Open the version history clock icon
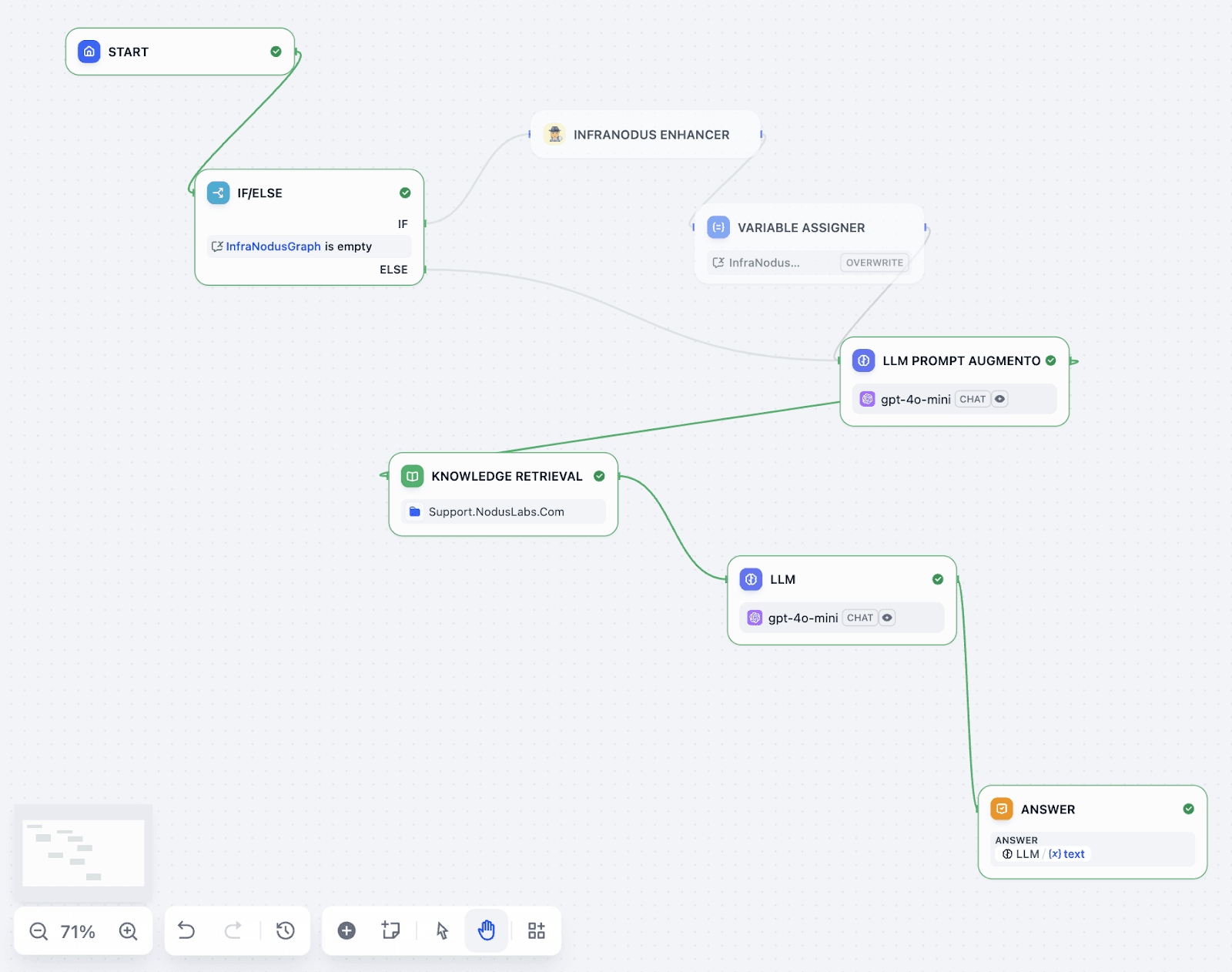The height and width of the screenshot is (972, 1232). tap(285, 930)
